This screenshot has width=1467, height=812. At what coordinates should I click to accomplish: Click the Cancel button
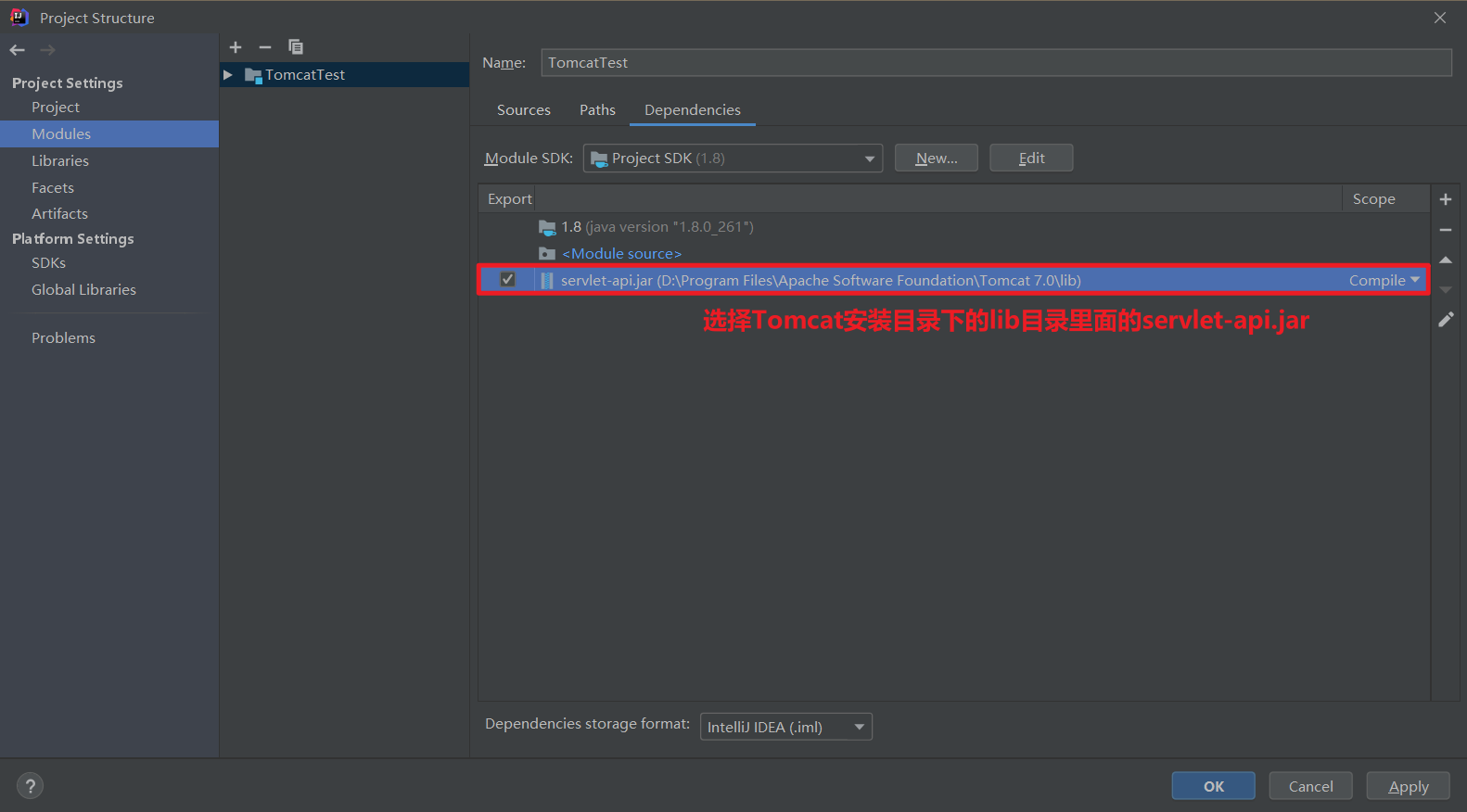tap(1311, 786)
